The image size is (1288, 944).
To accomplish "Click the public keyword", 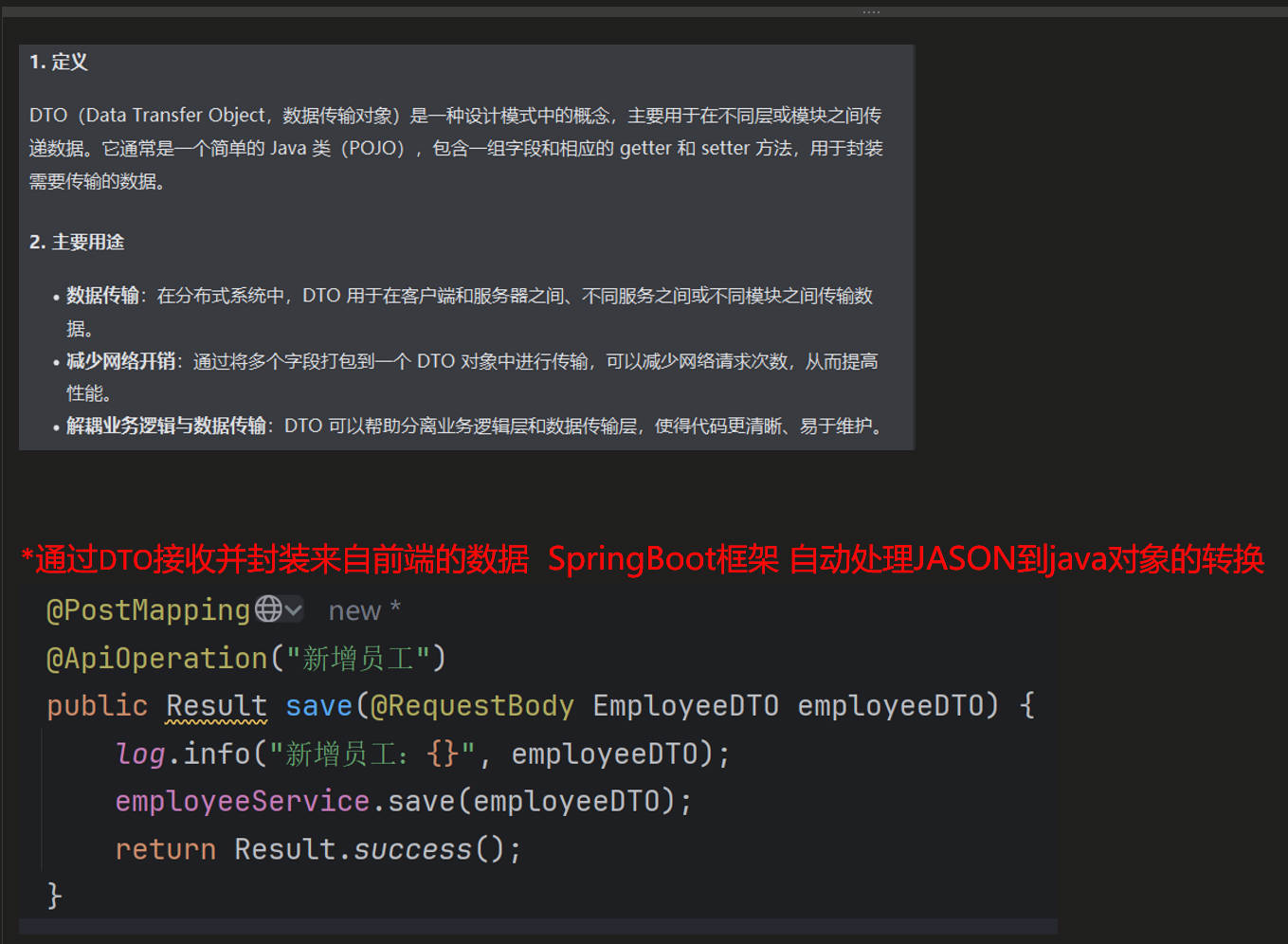I will click(98, 706).
